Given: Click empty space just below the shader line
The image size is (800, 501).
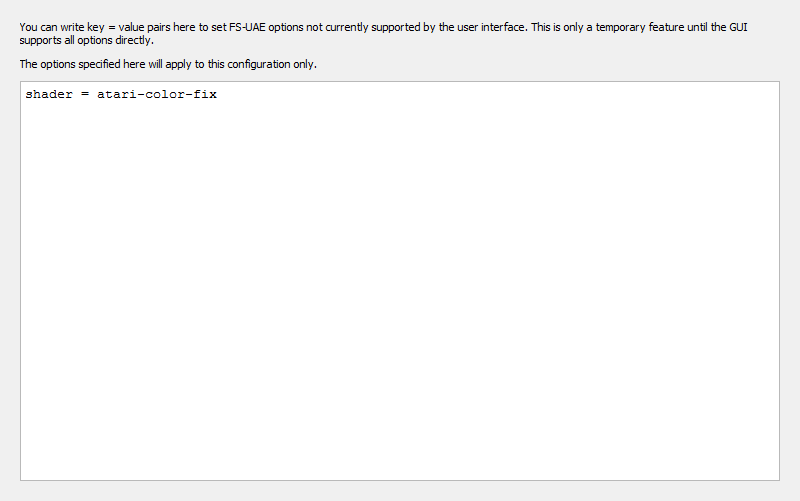Looking at the screenshot, I should pos(400,110).
